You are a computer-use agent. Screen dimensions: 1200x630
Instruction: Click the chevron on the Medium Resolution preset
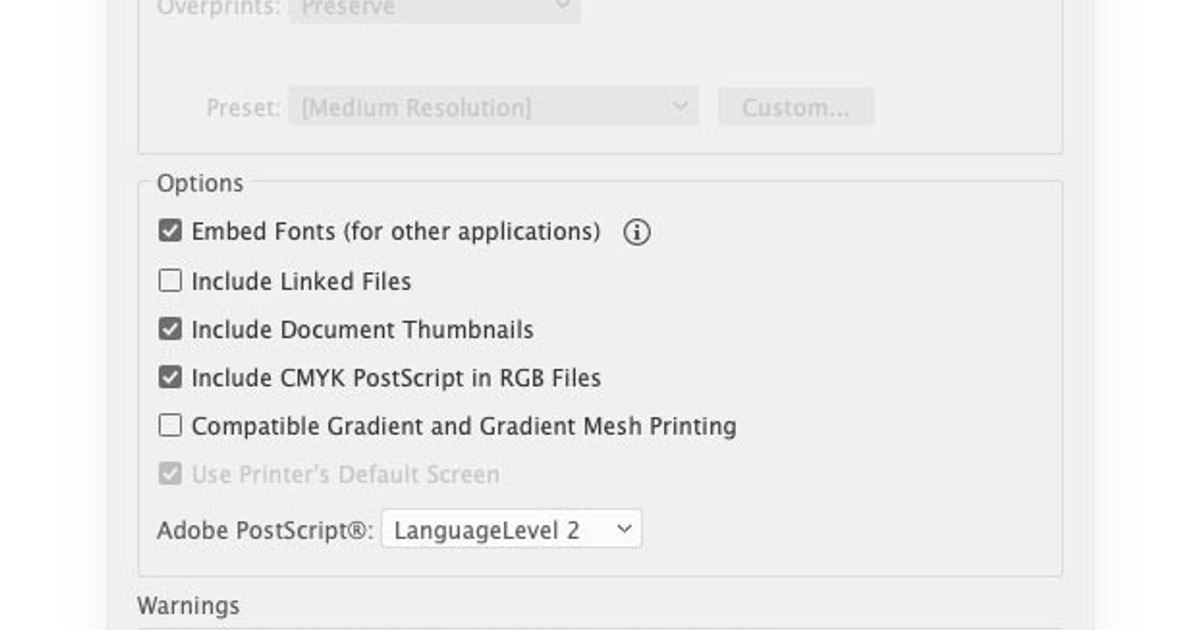pyautogui.click(x=681, y=106)
